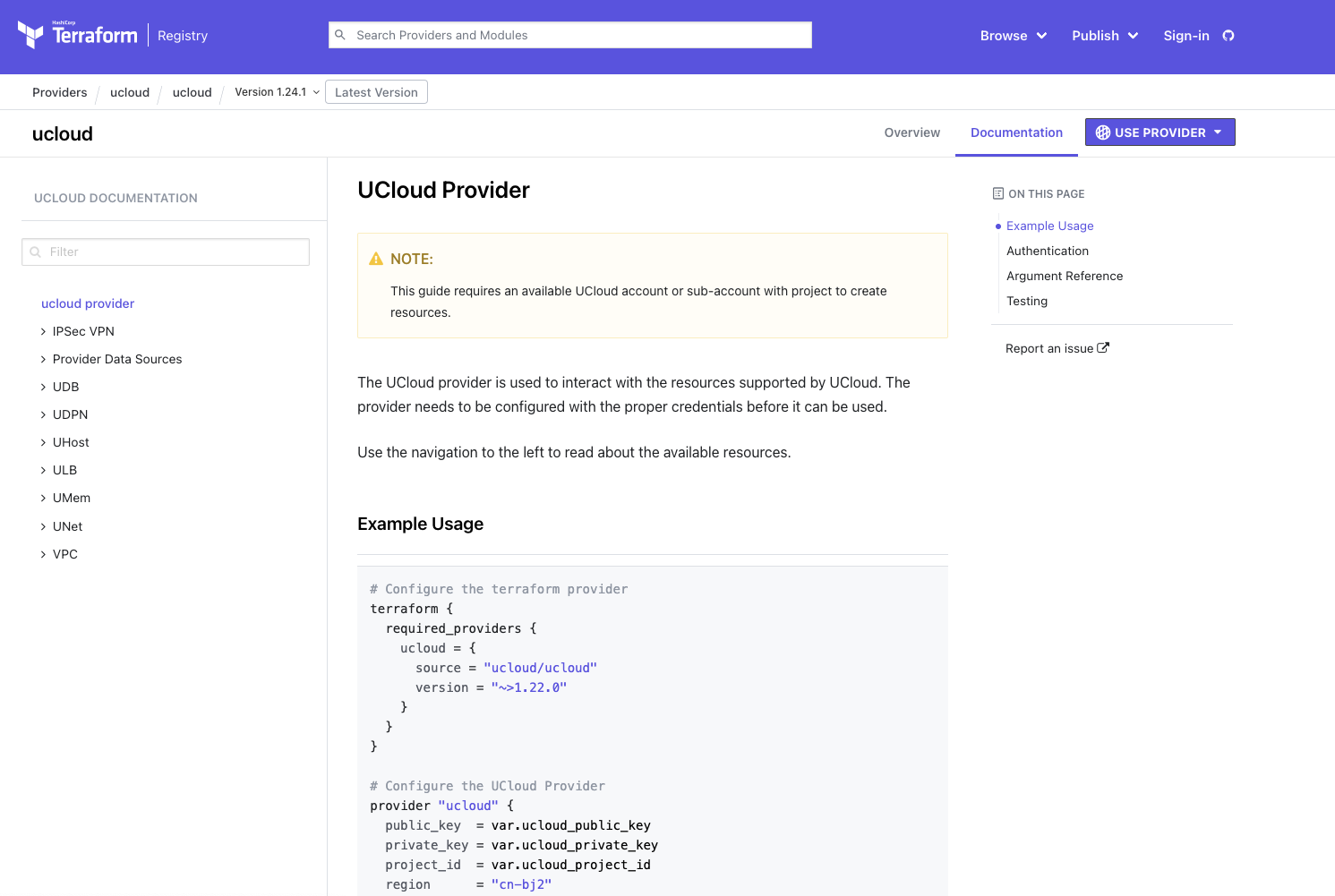1335x896 pixels.
Task: Click the UCLOUD DOCUMENTATION sidebar heading
Action: (116, 198)
